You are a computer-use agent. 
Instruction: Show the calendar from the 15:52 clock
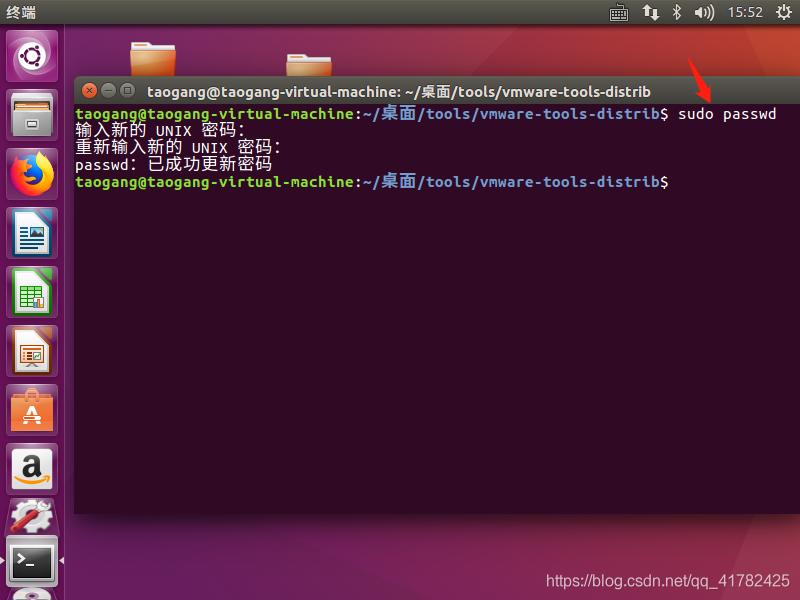[x=745, y=12]
